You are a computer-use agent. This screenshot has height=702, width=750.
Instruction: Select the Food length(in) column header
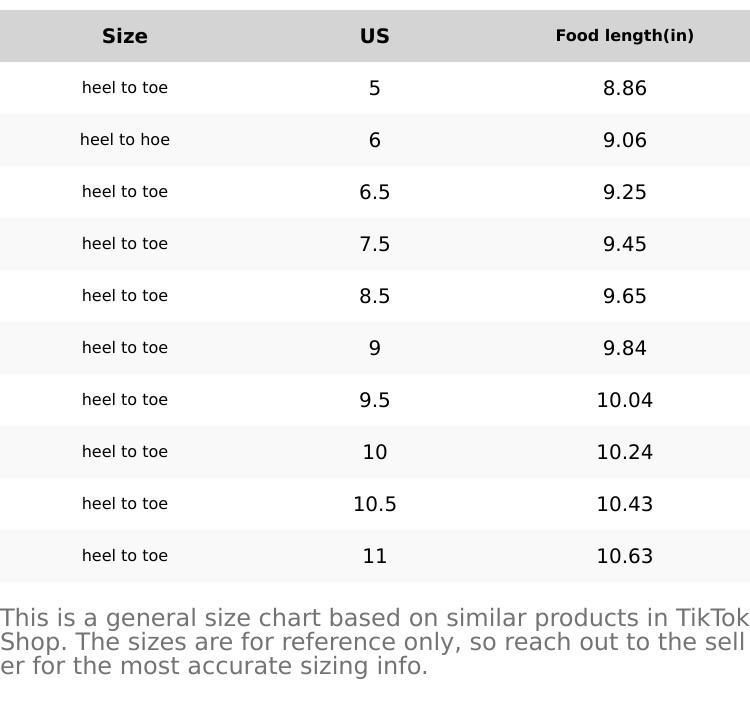(x=624, y=36)
